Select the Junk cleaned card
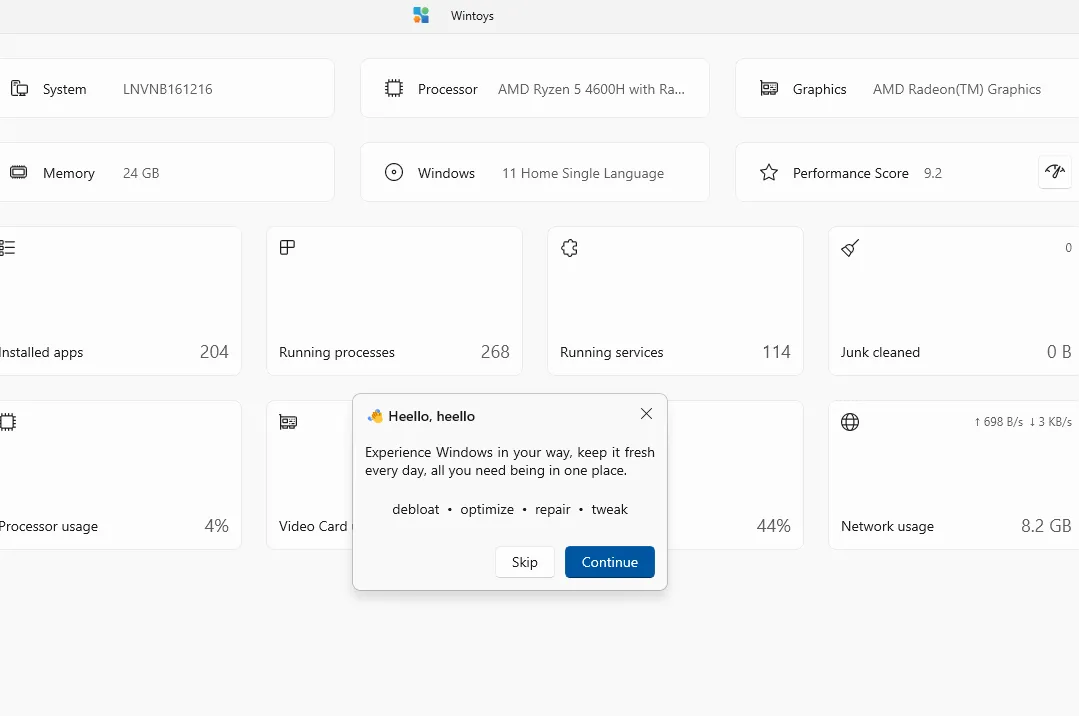1079x716 pixels. [955, 301]
